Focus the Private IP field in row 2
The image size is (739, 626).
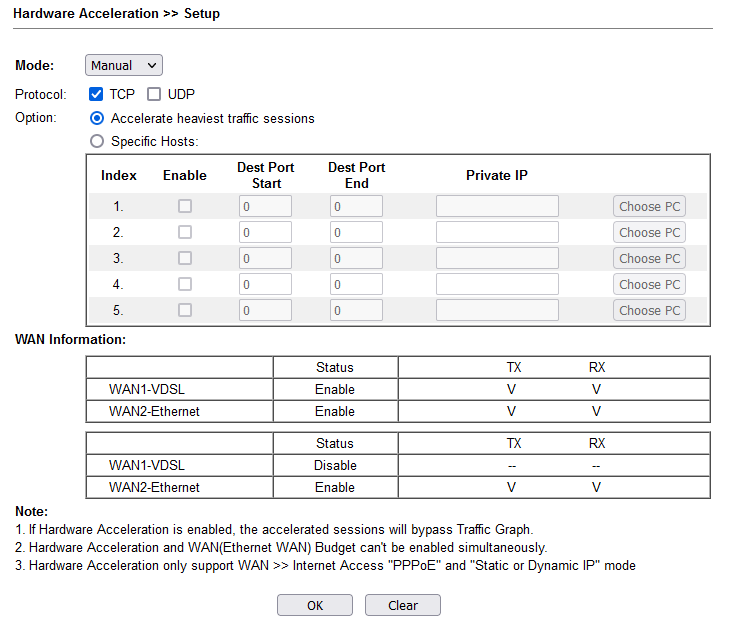click(497, 232)
